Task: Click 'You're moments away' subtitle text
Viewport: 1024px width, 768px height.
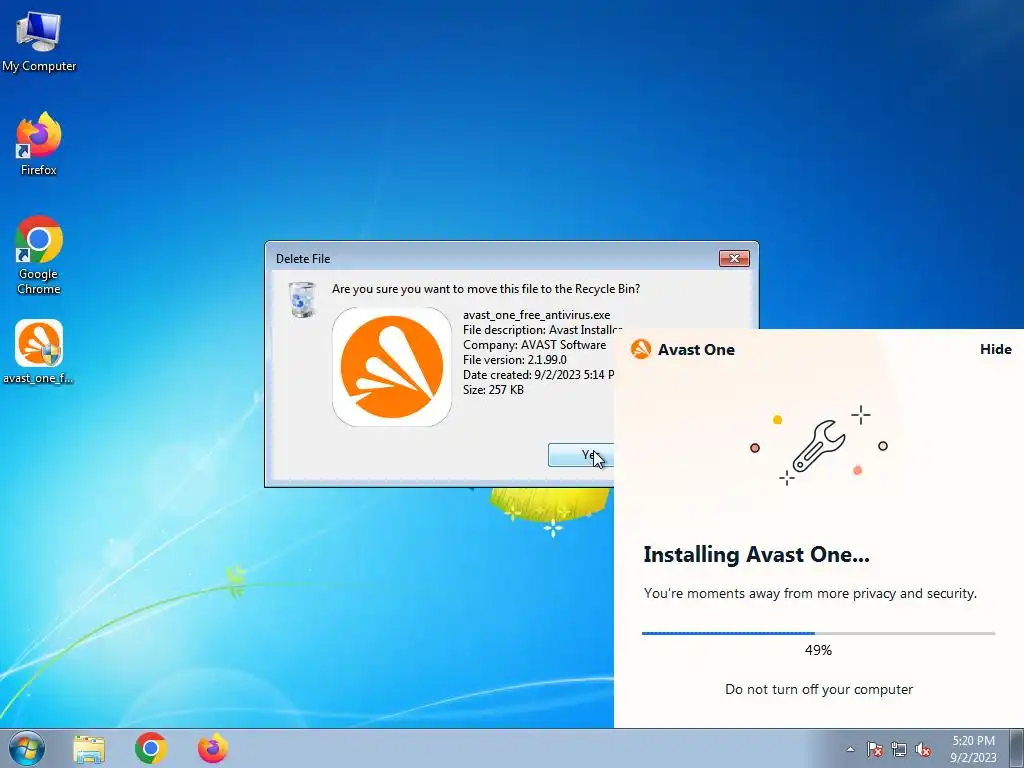Action: tap(810, 594)
